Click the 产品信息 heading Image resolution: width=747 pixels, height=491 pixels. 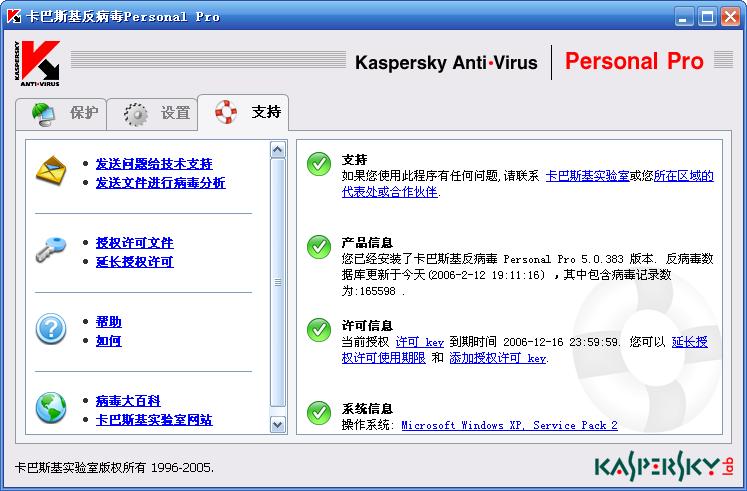367,243
